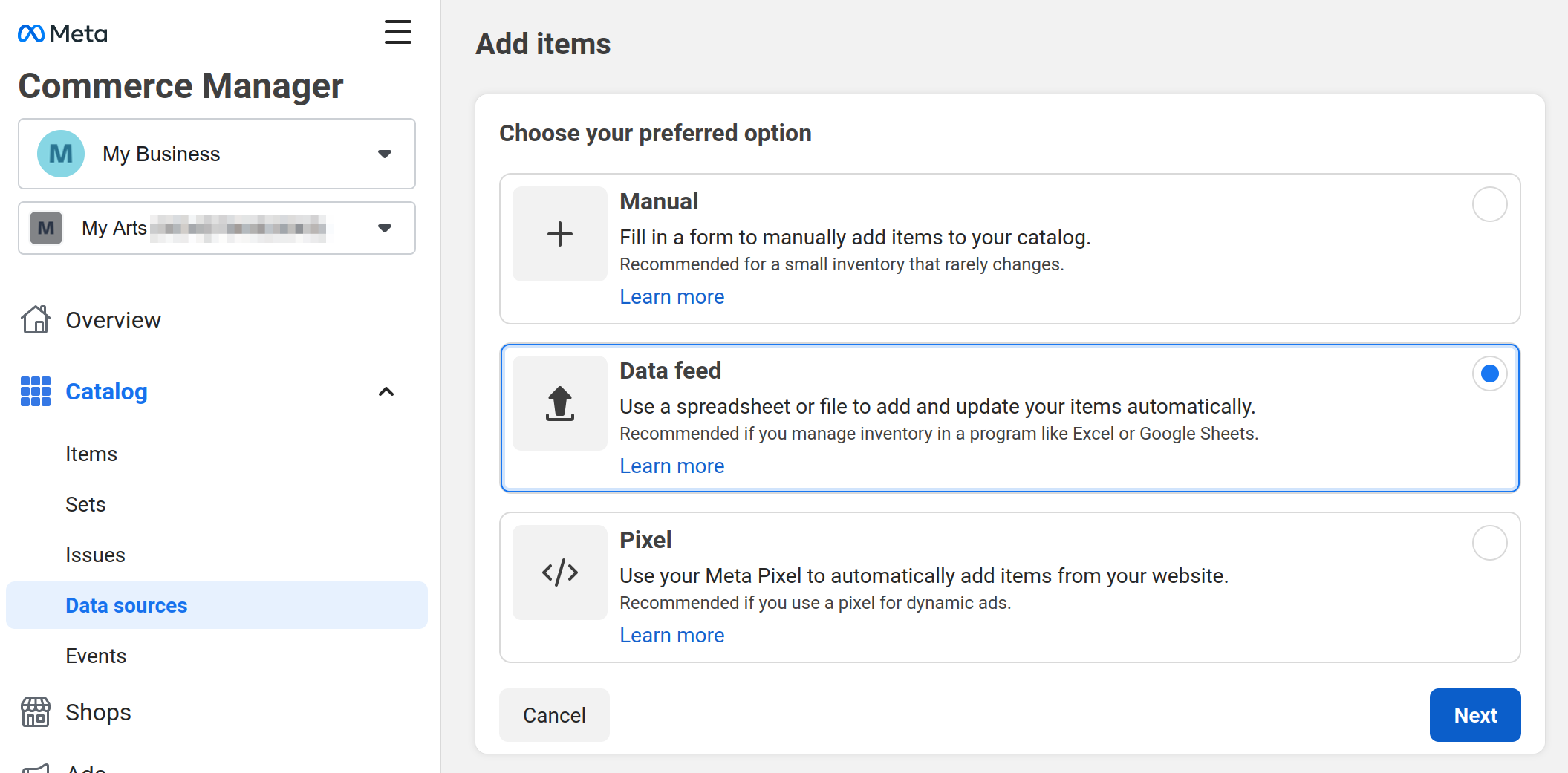Click the Add items page title
Viewport: 1568px width, 773px height.
point(543,44)
